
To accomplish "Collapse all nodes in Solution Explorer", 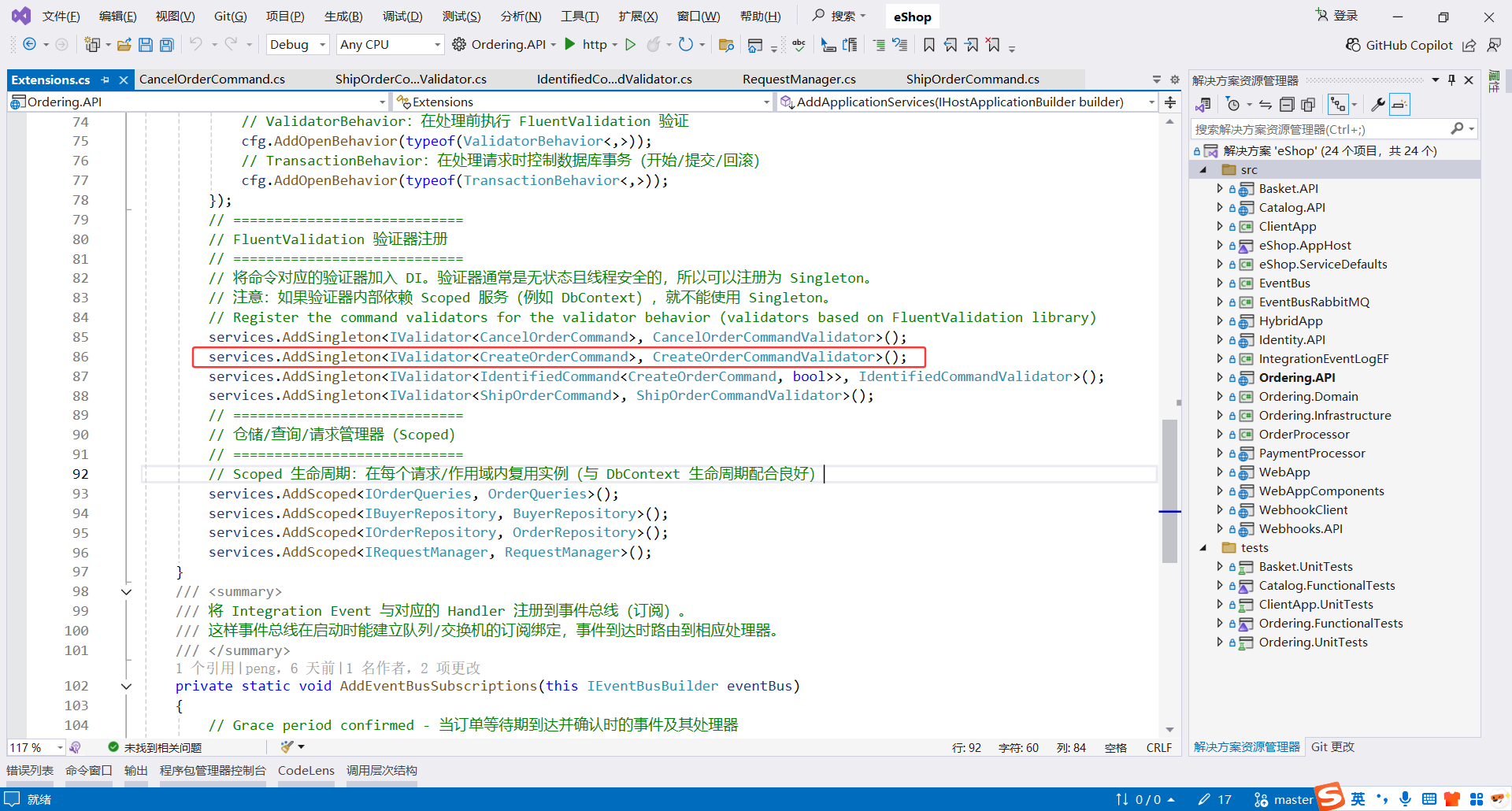I will pyautogui.click(x=1288, y=104).
